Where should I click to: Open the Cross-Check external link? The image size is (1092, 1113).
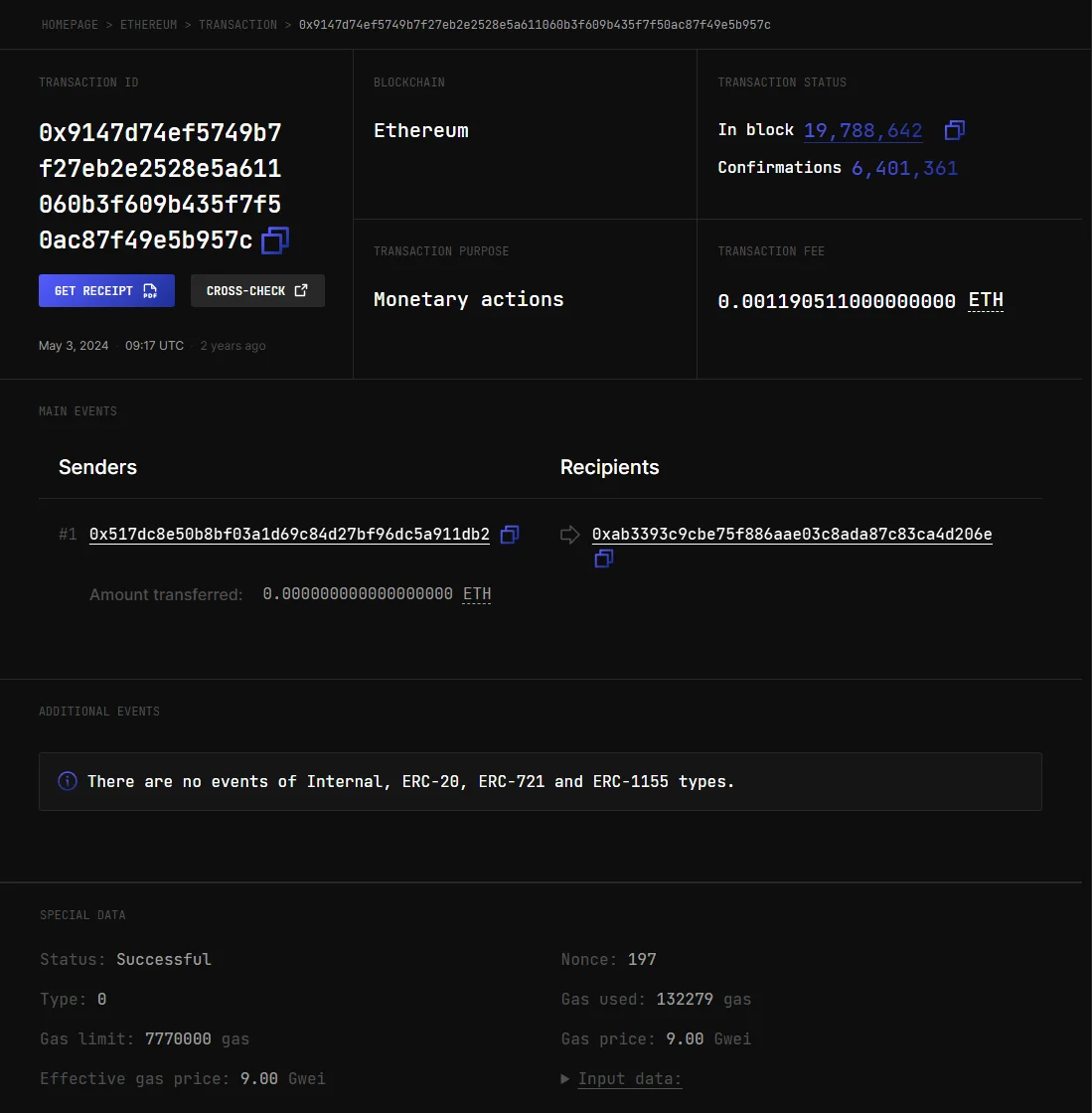(257, 291)
